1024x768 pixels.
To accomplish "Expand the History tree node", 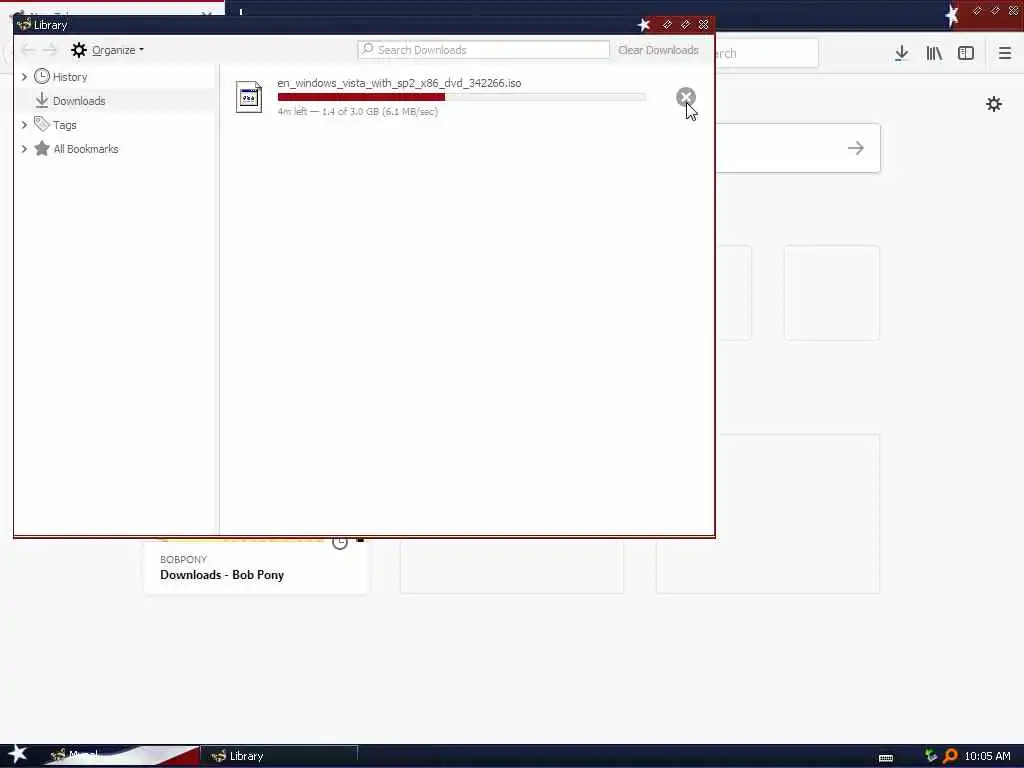I will [x=24, y=77].
